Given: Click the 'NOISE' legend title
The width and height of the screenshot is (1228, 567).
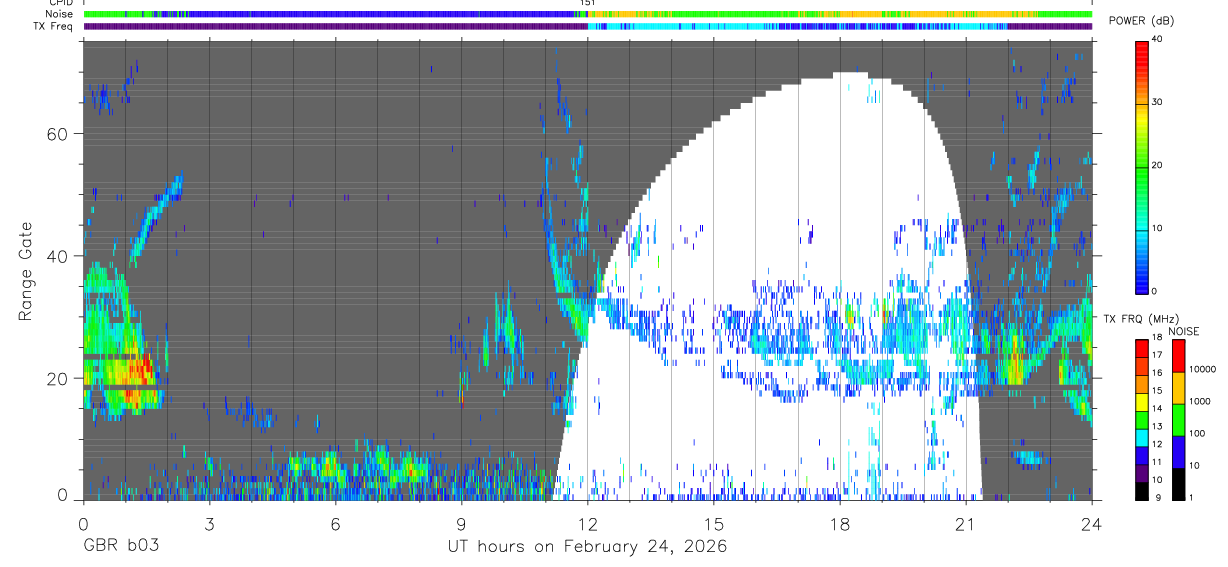Looking at the screenshot, I should [1183, 331].
